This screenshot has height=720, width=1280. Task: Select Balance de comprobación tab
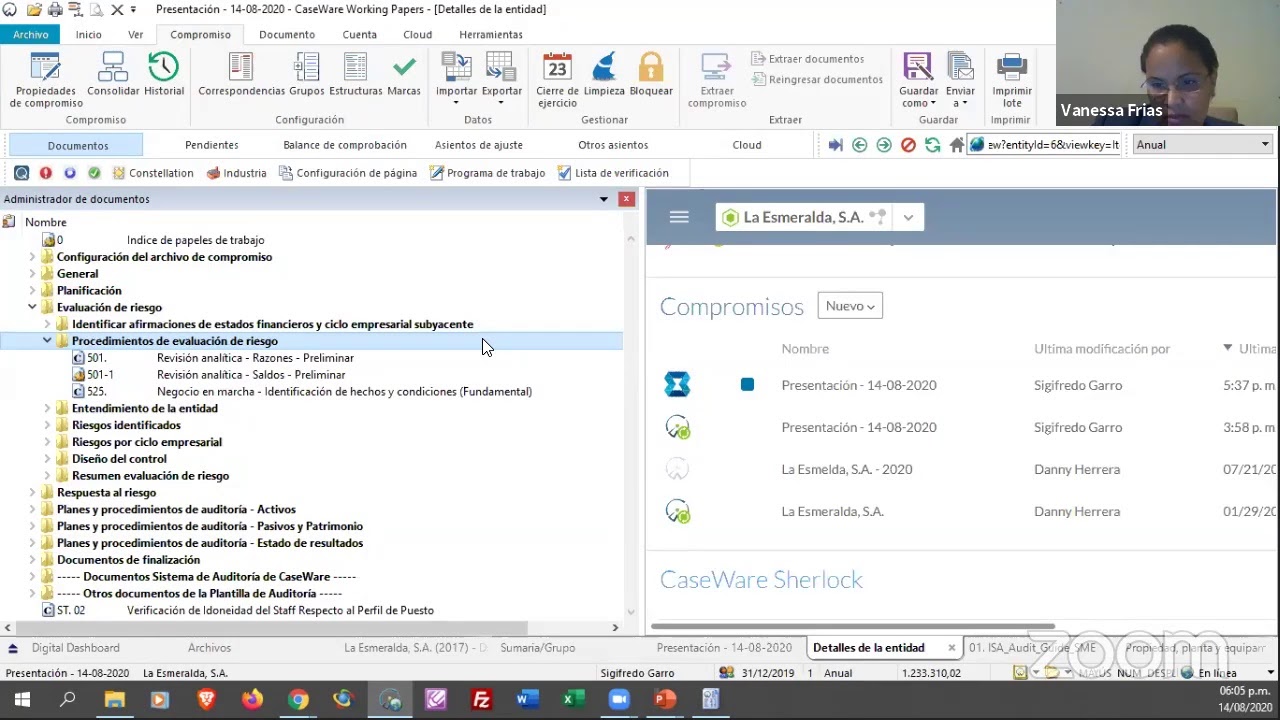click(x=345, y=145)
